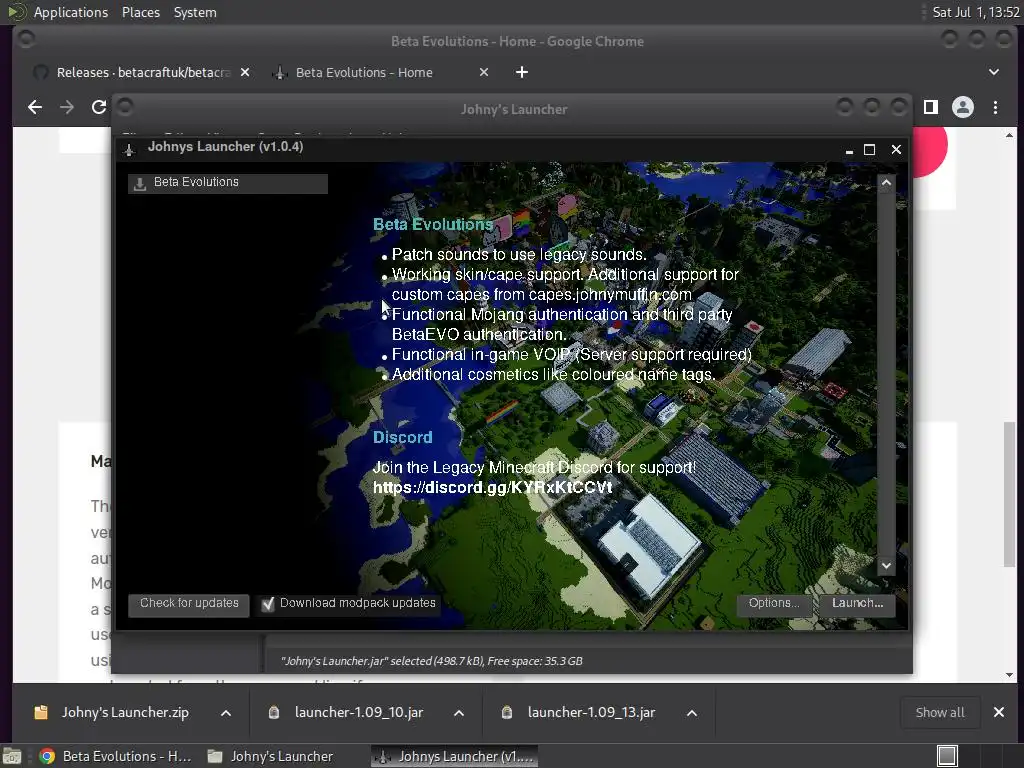
Task: Open the System menu
Action: point(195,12)
